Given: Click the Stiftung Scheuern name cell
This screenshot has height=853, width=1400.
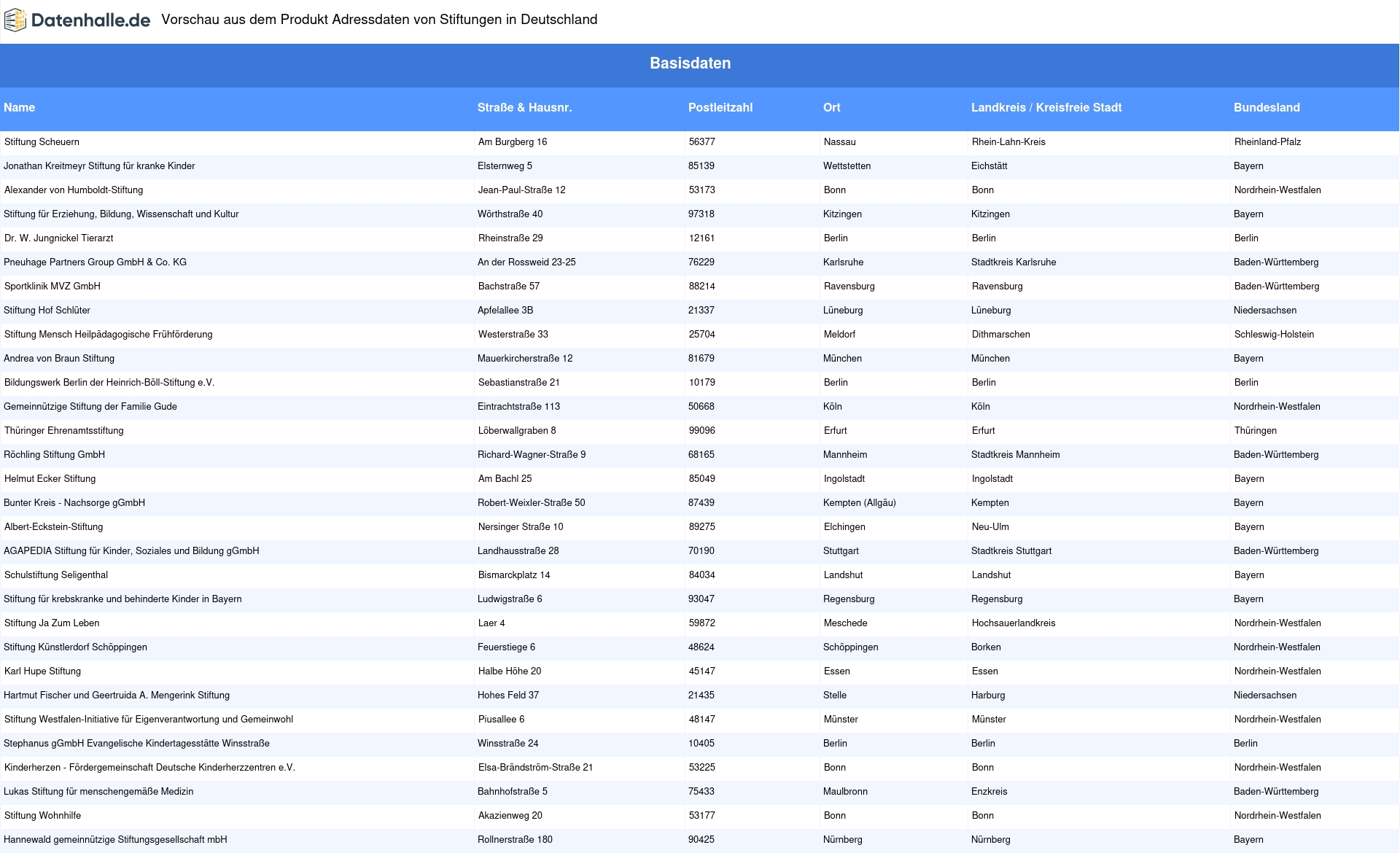Looking at the screenshot, I should pyautogui.click(x=42, y=142).
